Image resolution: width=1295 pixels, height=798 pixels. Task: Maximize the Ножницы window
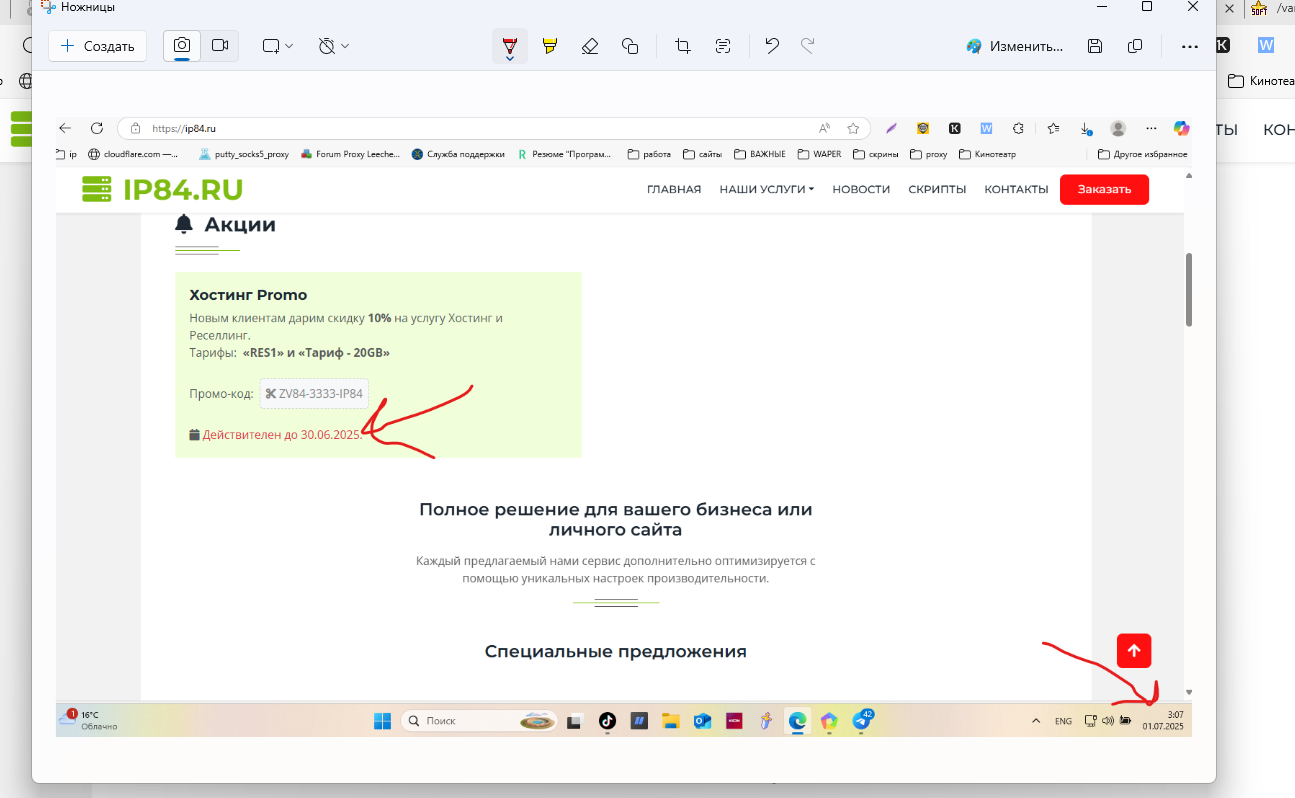[1147, 7]
